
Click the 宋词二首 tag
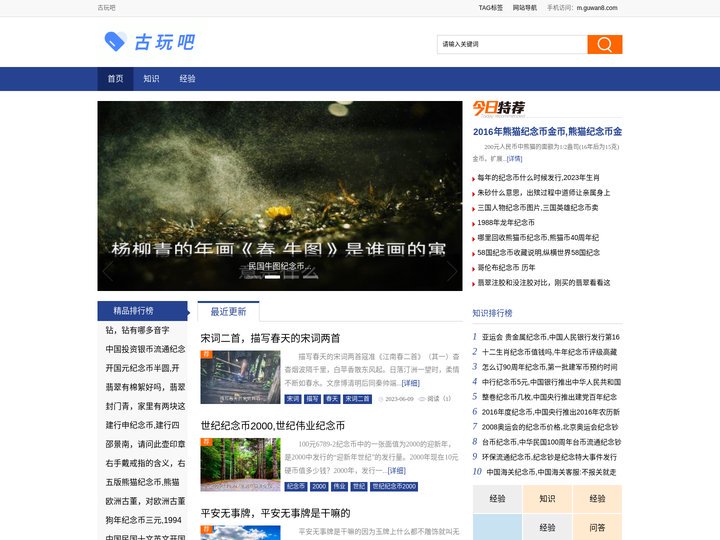(357, 399)
